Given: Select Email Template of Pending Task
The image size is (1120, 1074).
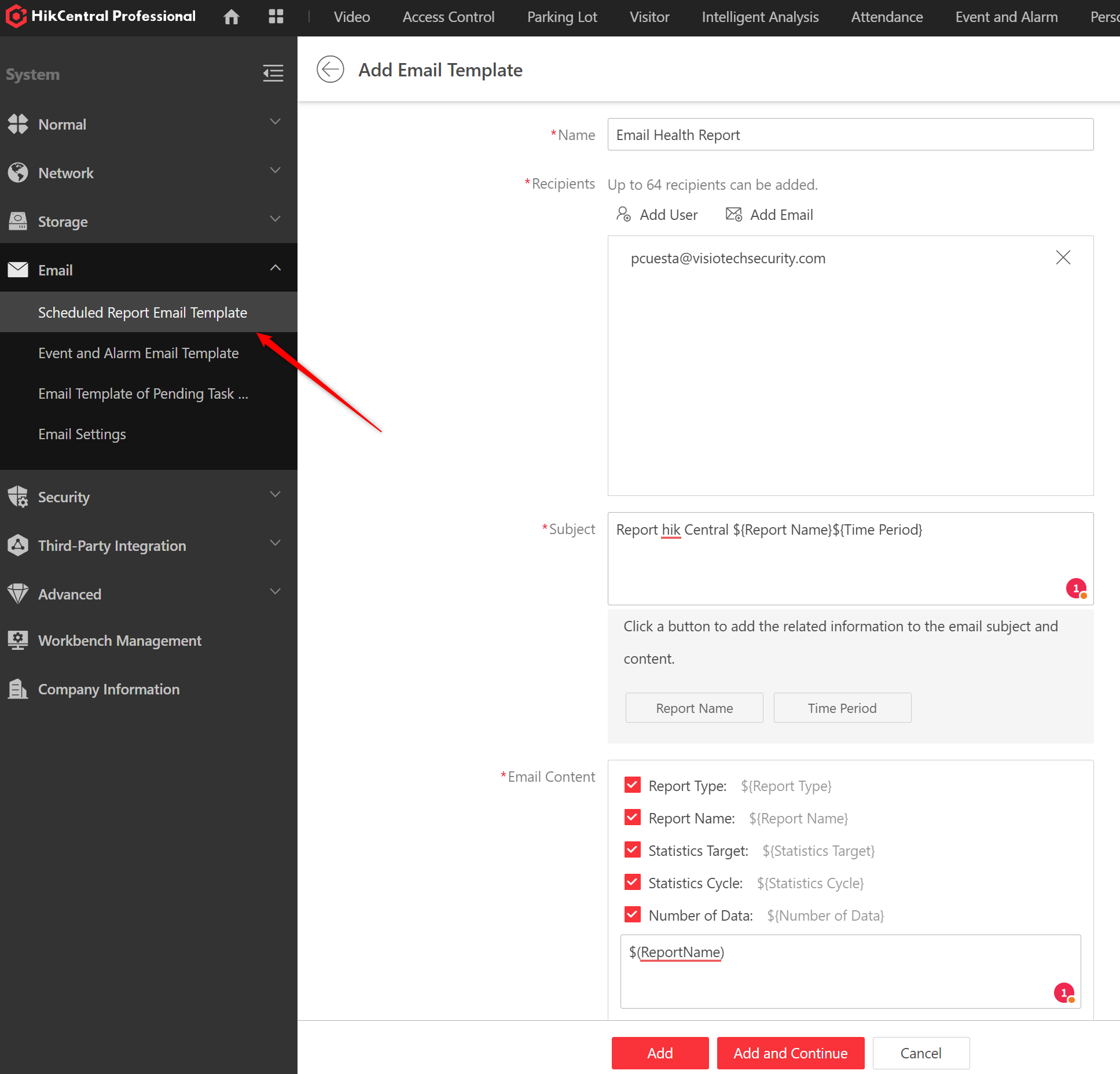Looking at the screenshot, I should (149, 393).
